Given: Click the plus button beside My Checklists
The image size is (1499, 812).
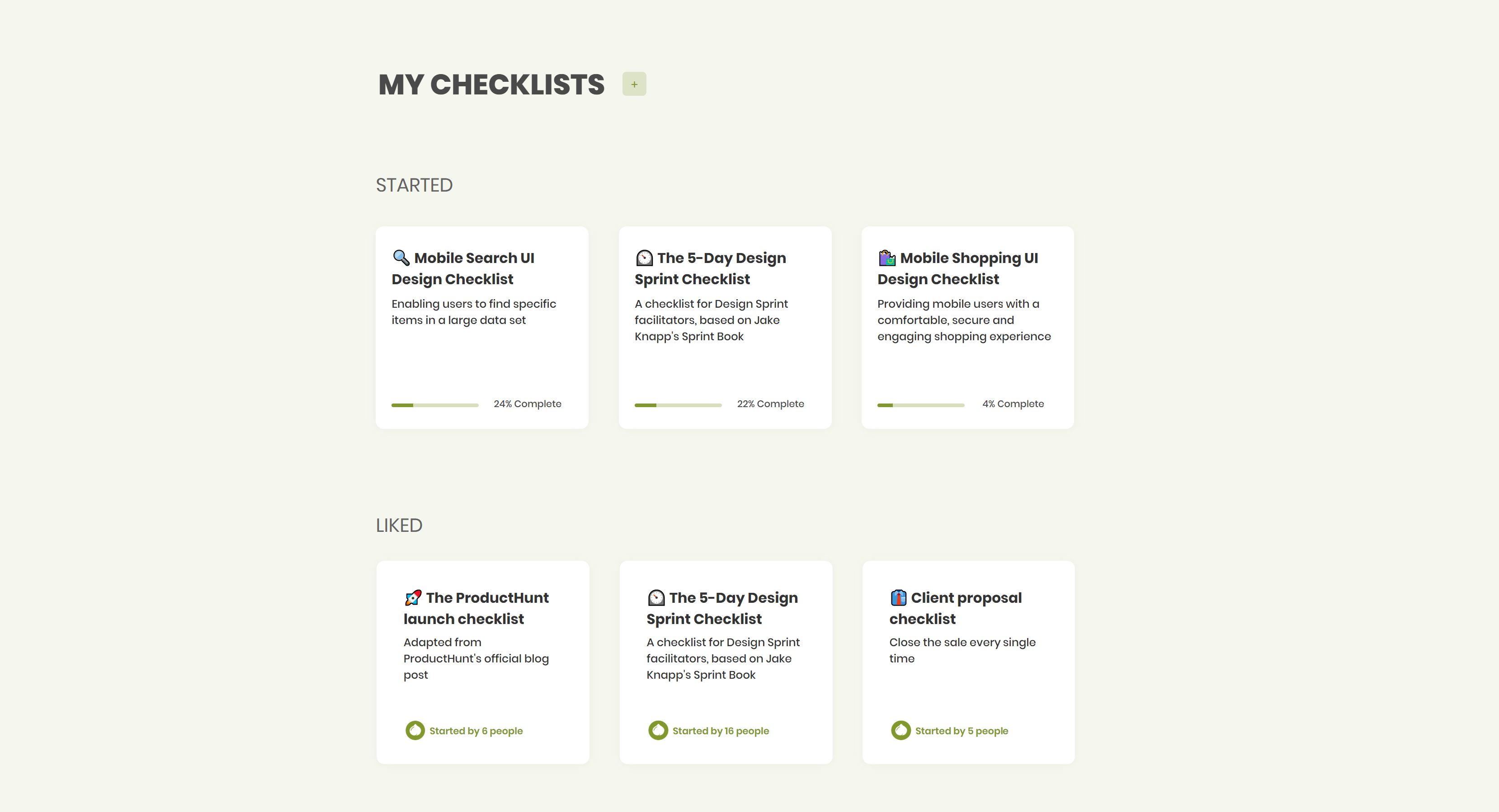Looking at the screenshot, I should [634, 84].
